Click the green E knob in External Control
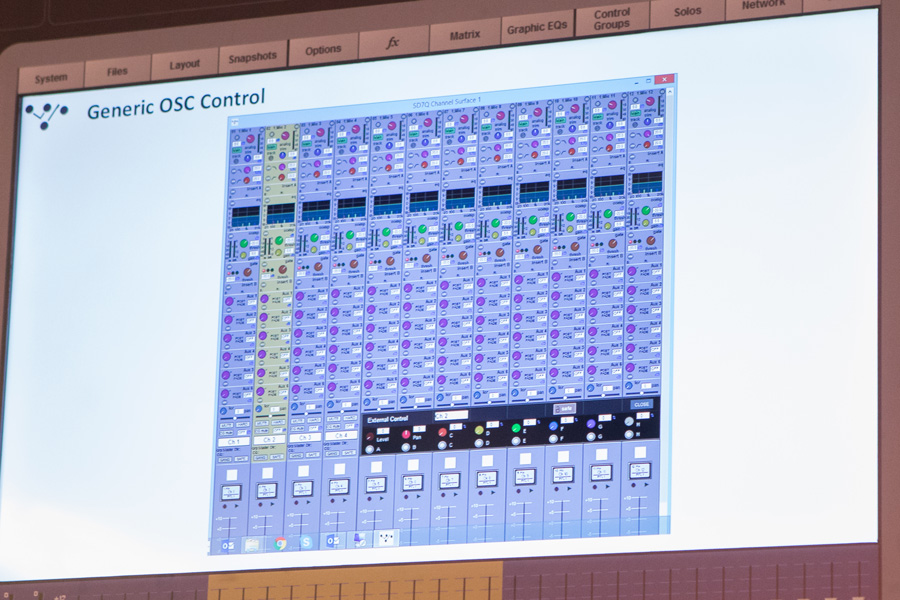 click(516, 428)
